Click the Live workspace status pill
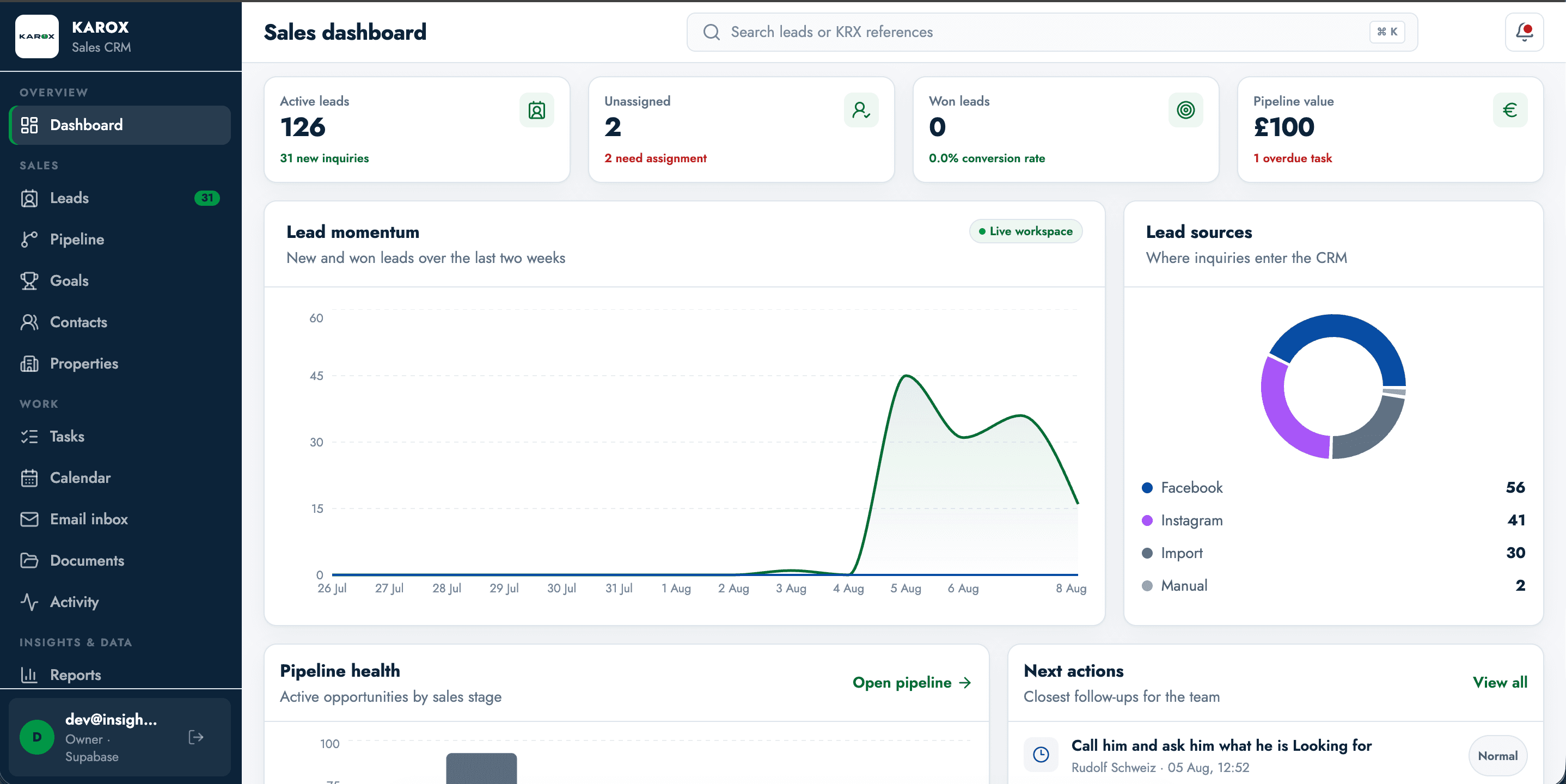 (x=1025, y=231)
